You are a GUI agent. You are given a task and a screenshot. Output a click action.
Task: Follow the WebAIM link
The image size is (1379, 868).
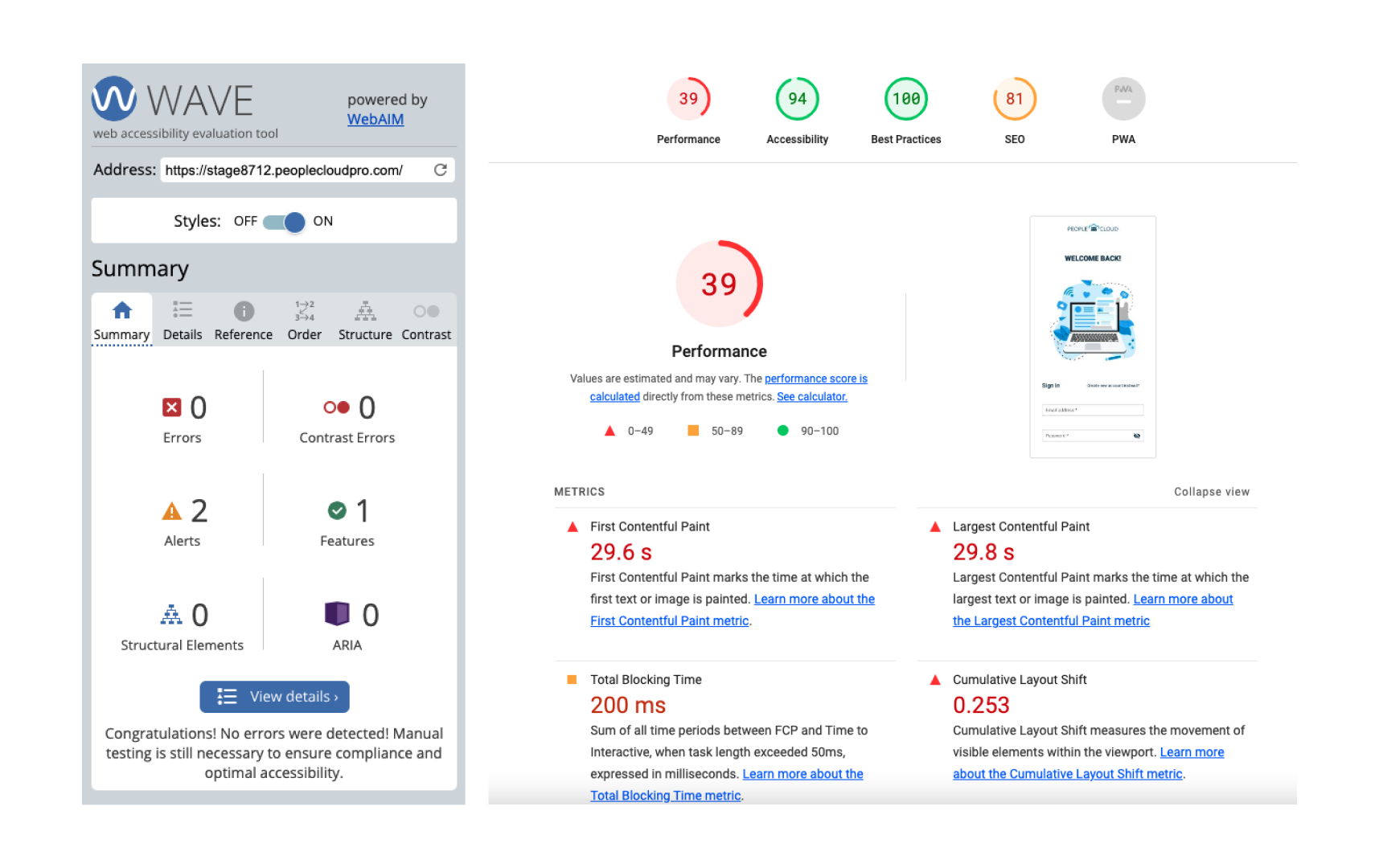click(x=376, y=119)
